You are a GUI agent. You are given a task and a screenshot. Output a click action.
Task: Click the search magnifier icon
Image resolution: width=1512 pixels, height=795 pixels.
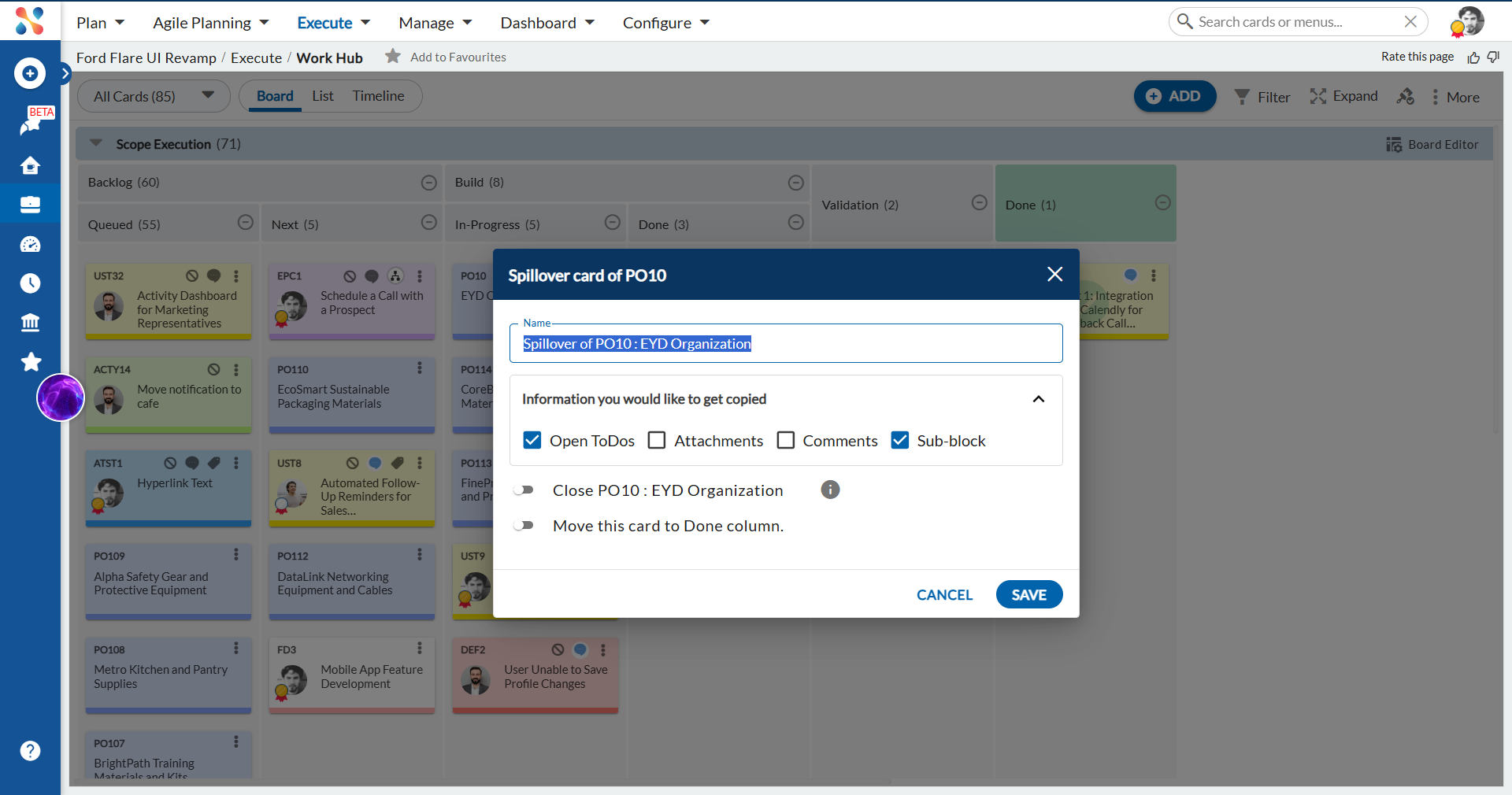coord(1184,21)
